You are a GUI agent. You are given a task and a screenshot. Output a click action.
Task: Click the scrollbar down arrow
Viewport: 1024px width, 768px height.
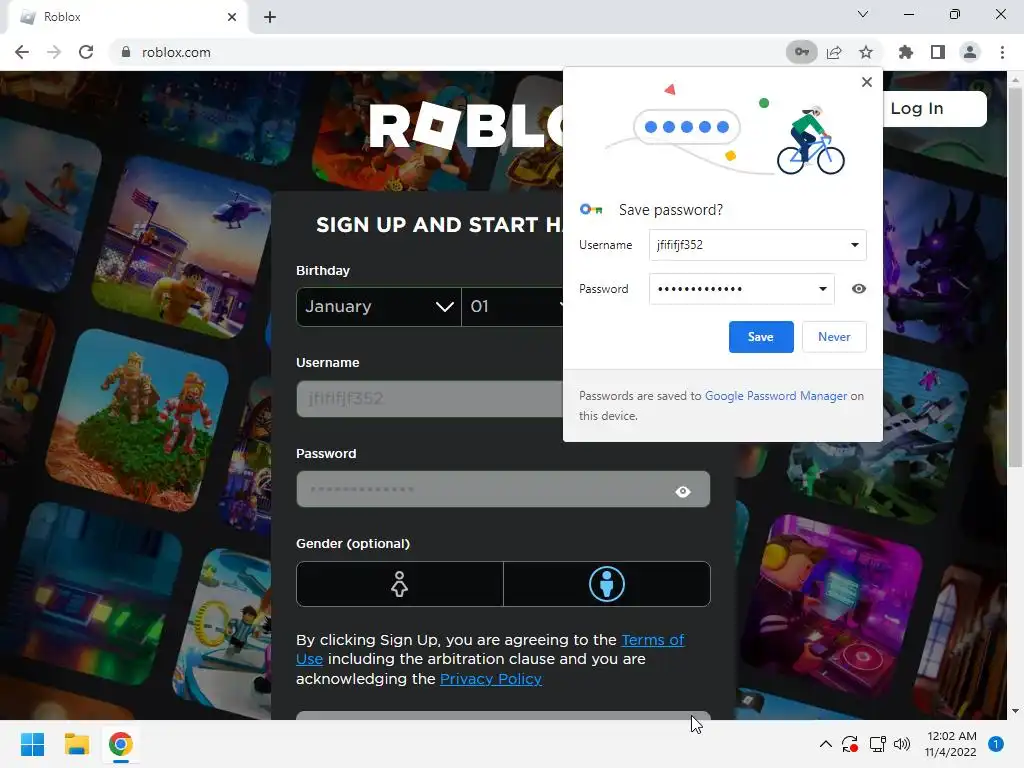(1015, 711)
